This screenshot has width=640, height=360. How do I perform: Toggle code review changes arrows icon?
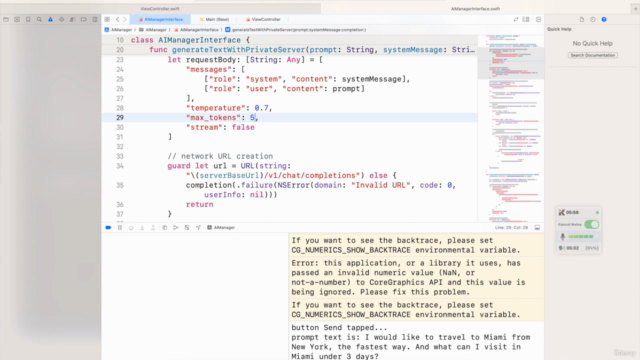[516, 19]
